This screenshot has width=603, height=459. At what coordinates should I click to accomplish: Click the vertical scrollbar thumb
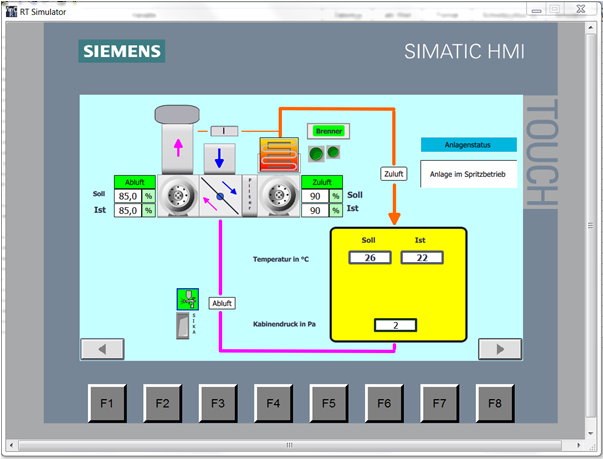(x=591, y=226)
